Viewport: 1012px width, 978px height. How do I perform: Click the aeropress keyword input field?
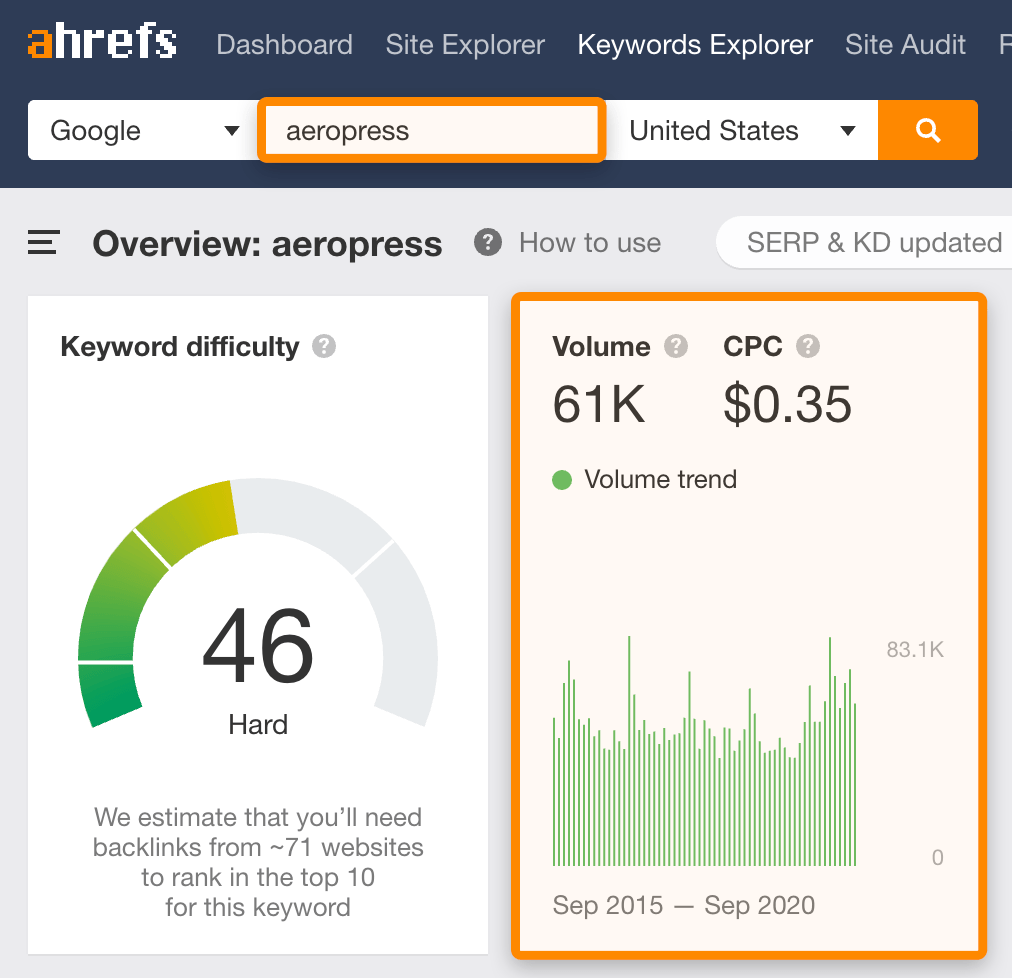coord(431,131)
